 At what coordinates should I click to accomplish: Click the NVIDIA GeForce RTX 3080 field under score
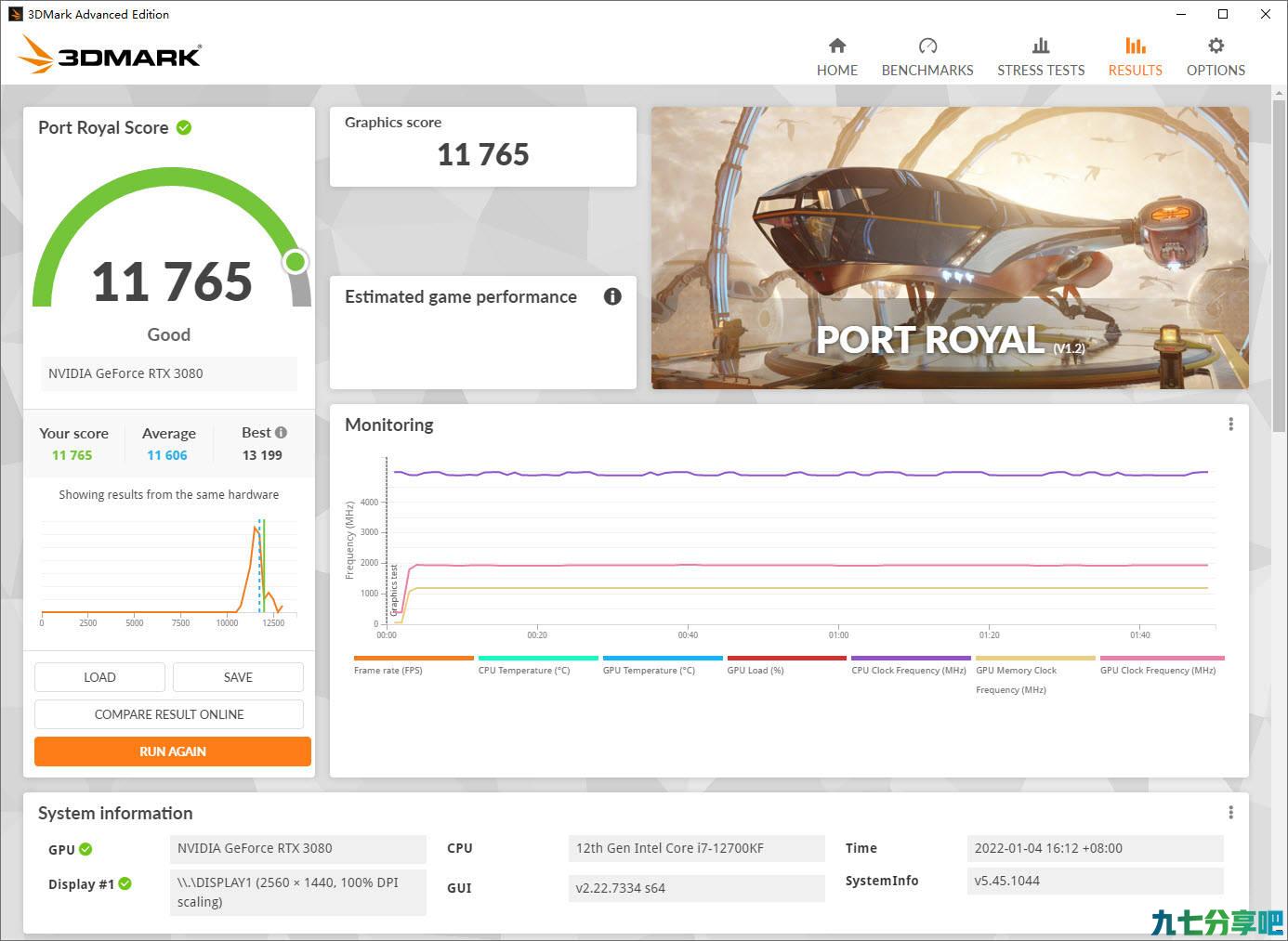coord(169,373)
